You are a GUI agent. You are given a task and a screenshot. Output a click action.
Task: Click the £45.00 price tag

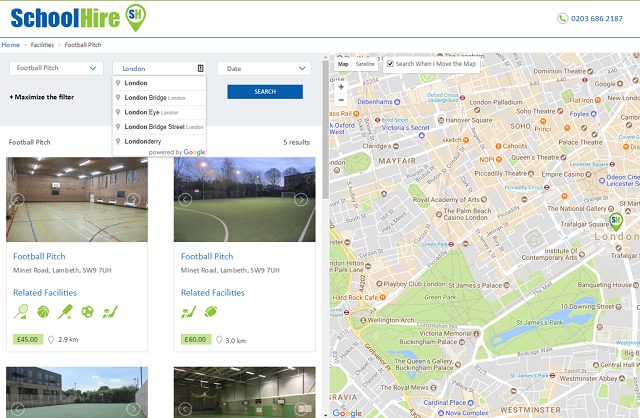tap(28, 339)
